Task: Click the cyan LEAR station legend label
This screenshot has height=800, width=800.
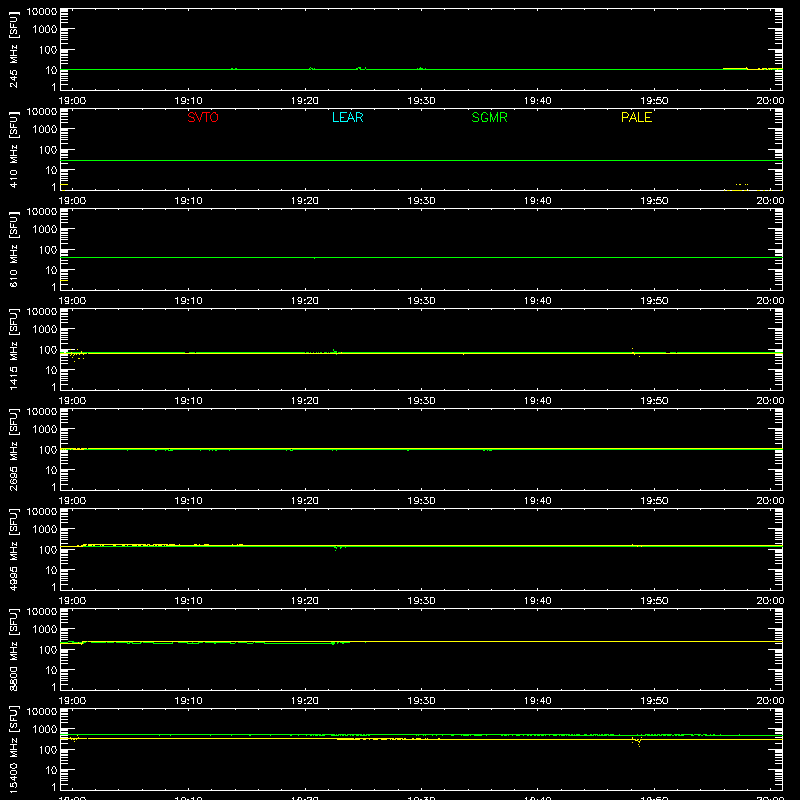Action: point(347,117)
